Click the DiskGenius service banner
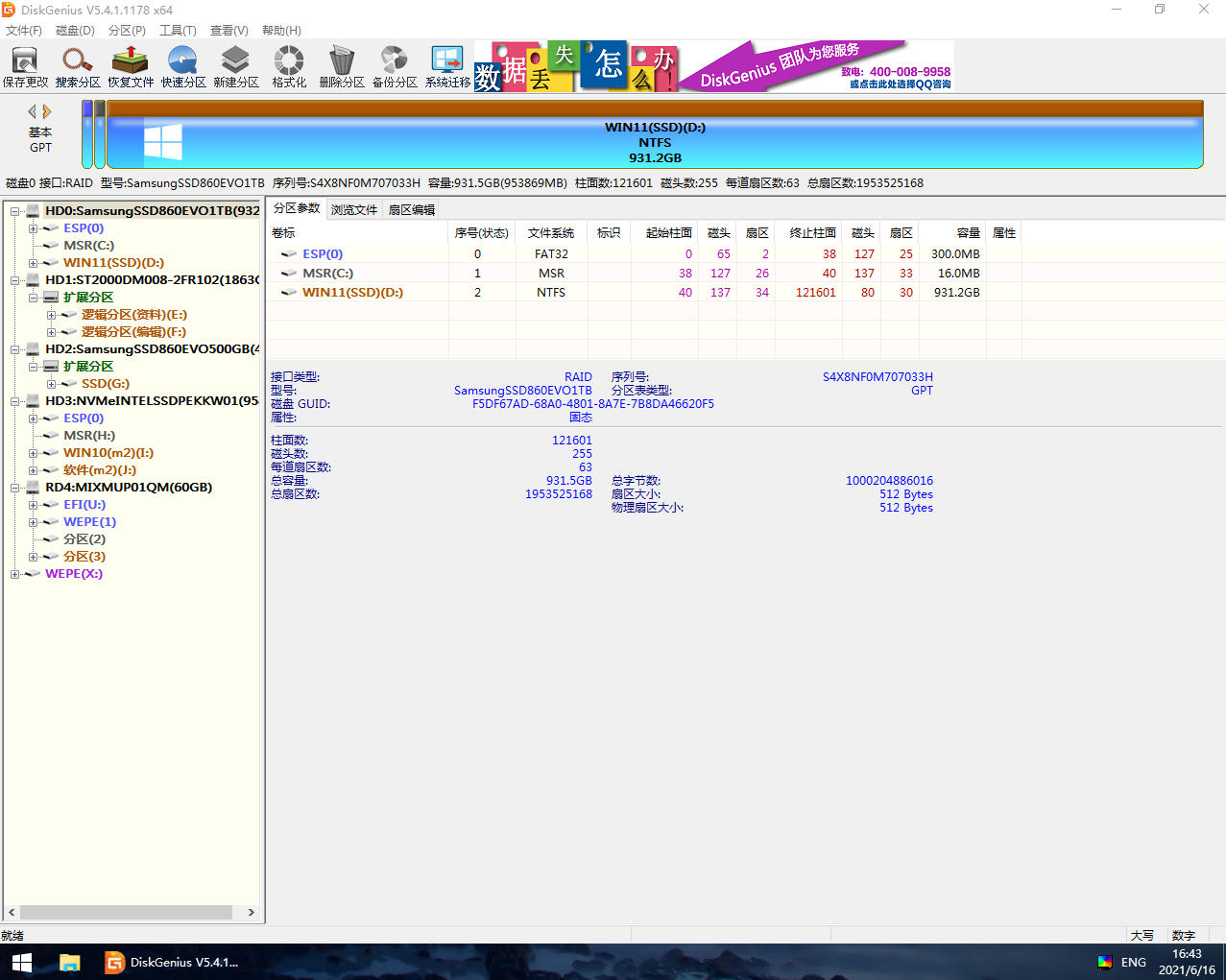This screenshot has width=1226, height=980. 714,66
